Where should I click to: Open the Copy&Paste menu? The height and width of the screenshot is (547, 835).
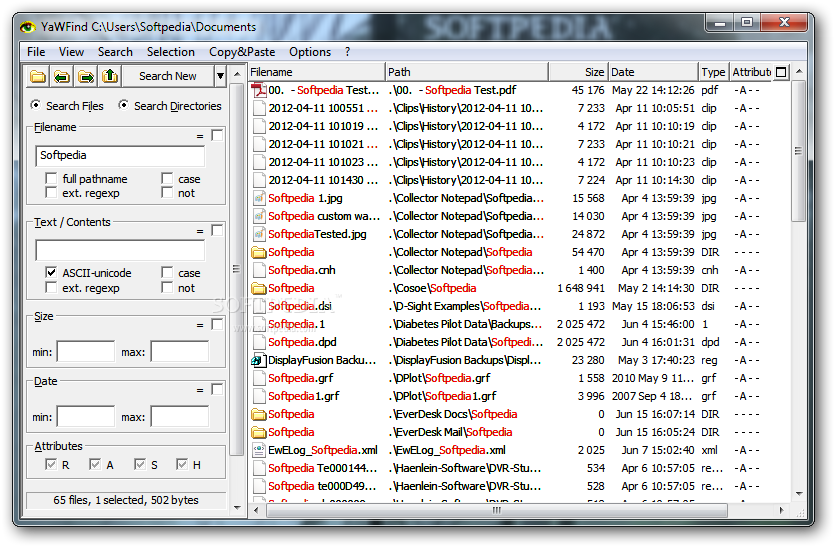[242, 52]
